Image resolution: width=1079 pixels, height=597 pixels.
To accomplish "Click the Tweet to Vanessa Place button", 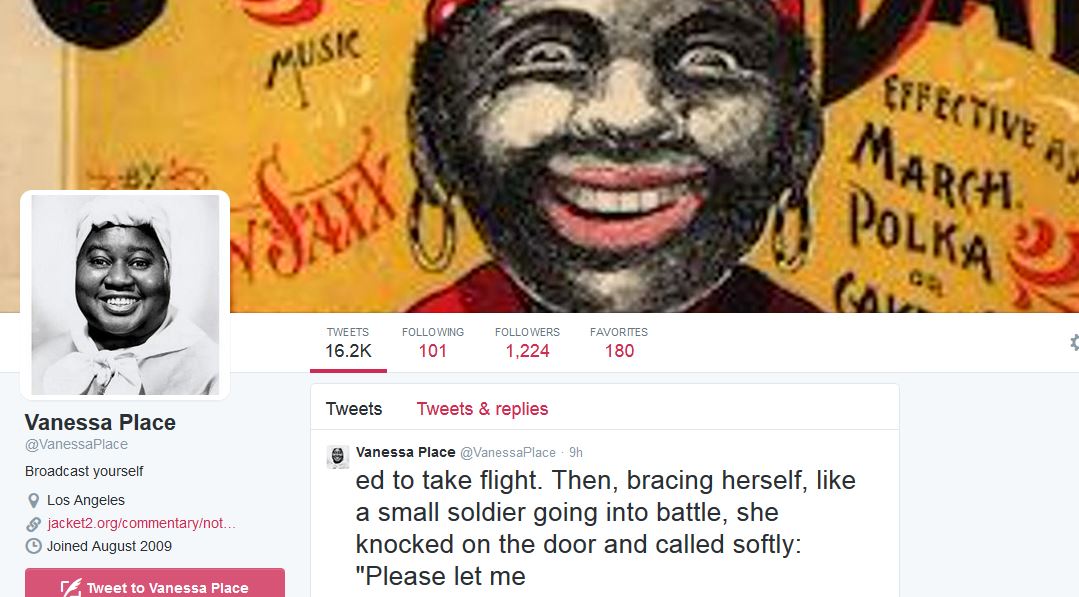I will click(x=155, y=583).
